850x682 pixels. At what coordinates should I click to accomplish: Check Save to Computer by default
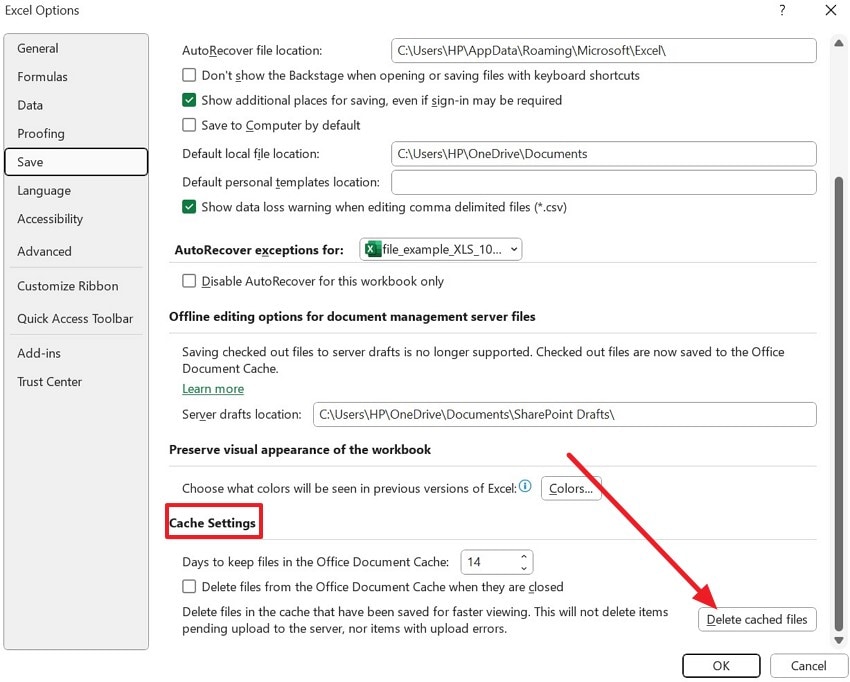click(189, 125)
